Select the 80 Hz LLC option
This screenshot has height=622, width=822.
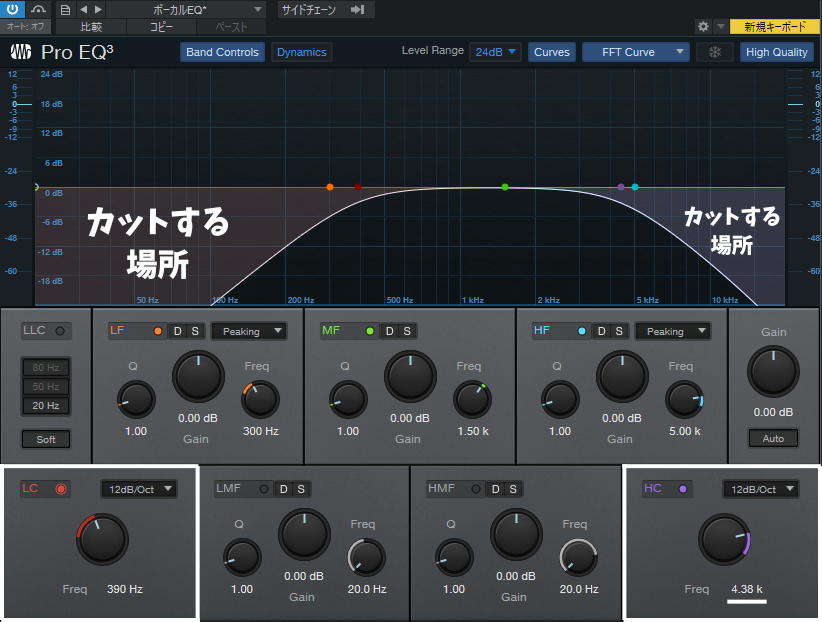click(46, 367)
